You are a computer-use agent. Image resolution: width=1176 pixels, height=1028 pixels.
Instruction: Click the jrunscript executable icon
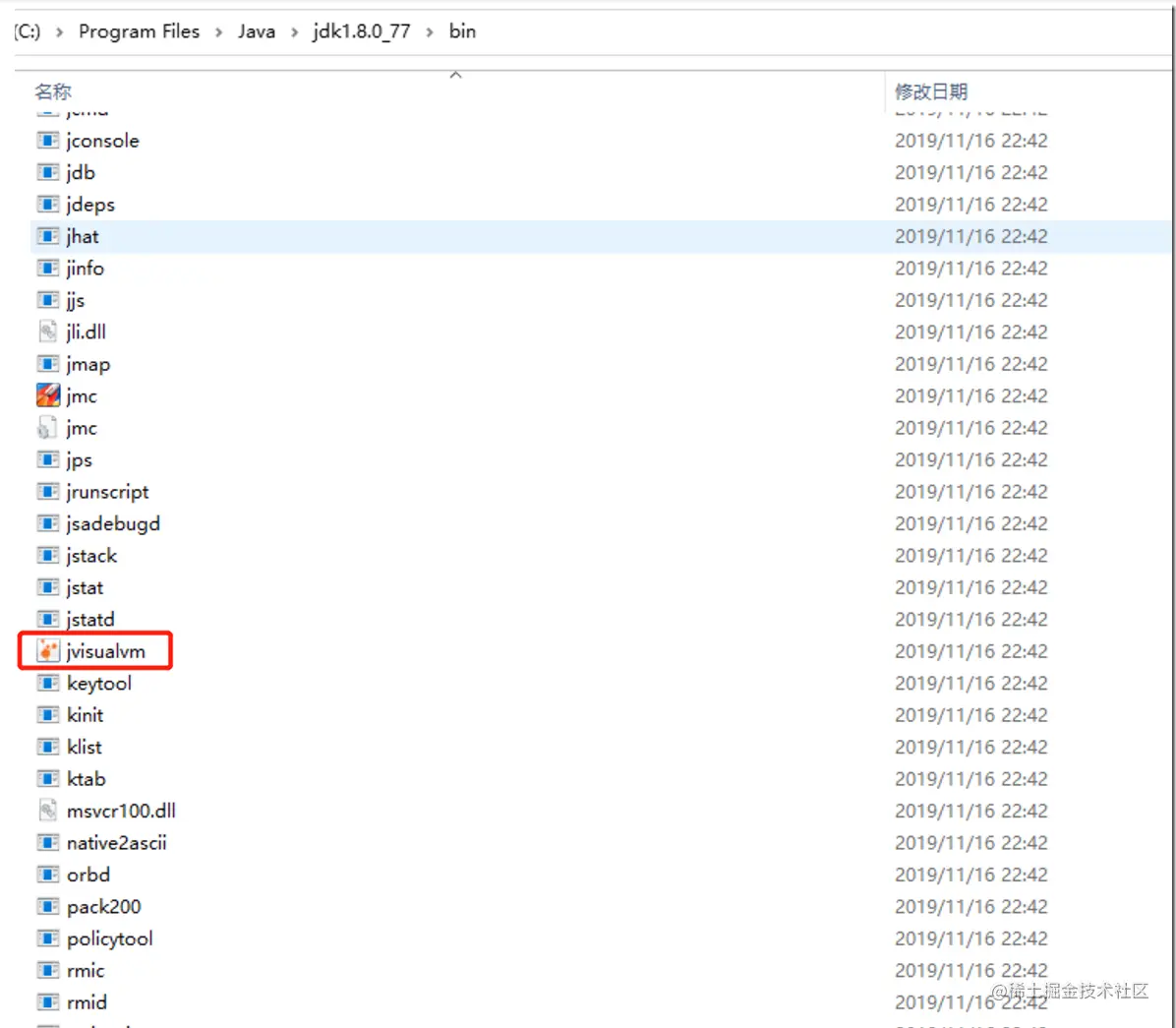point(47,492)
